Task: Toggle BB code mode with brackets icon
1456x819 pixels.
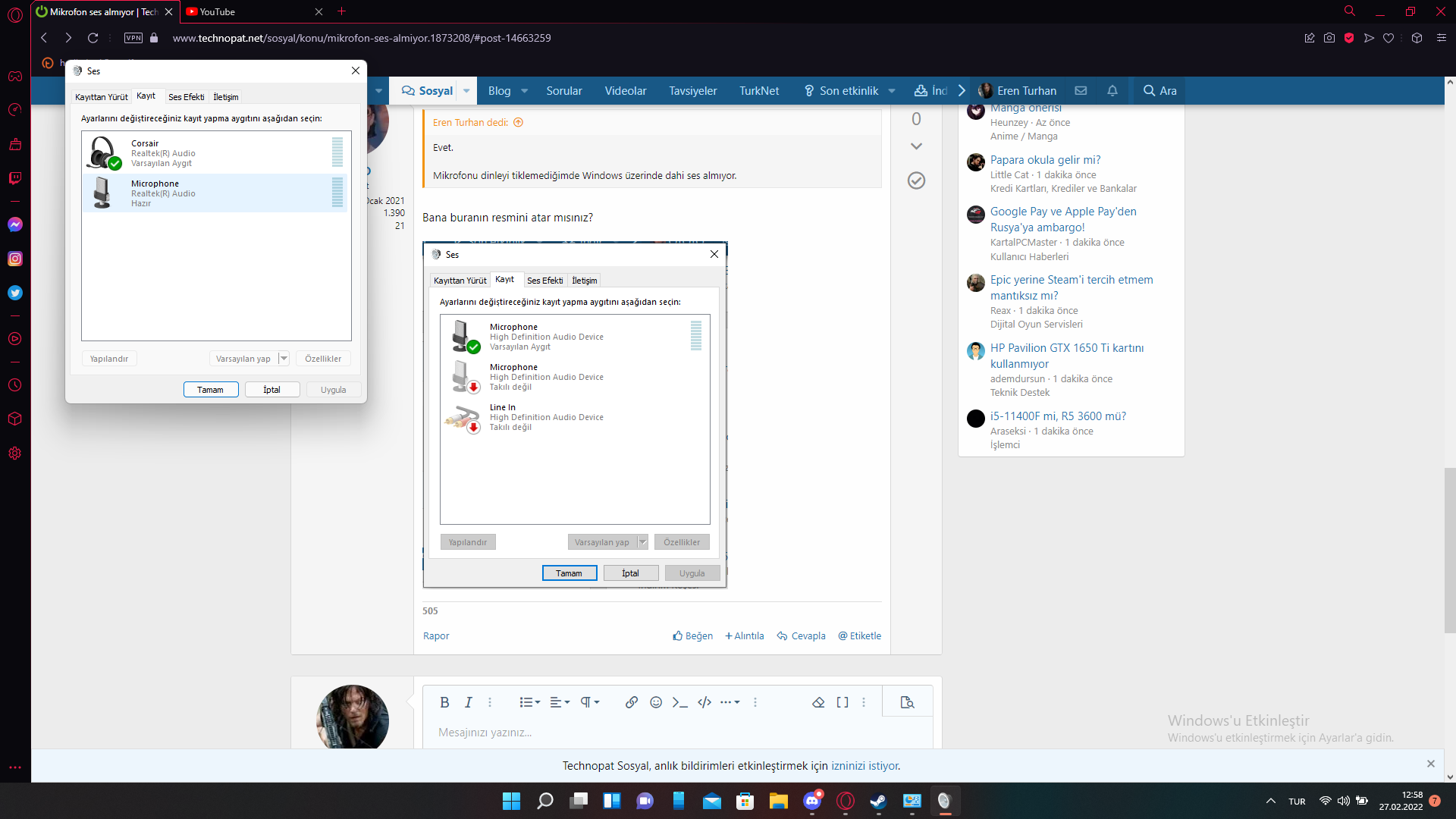Action: [x=843, y=702]
